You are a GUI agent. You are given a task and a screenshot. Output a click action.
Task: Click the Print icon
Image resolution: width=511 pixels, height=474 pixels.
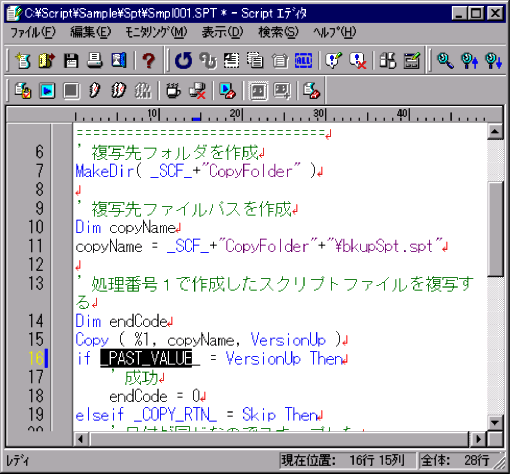[x=95, y=61]
